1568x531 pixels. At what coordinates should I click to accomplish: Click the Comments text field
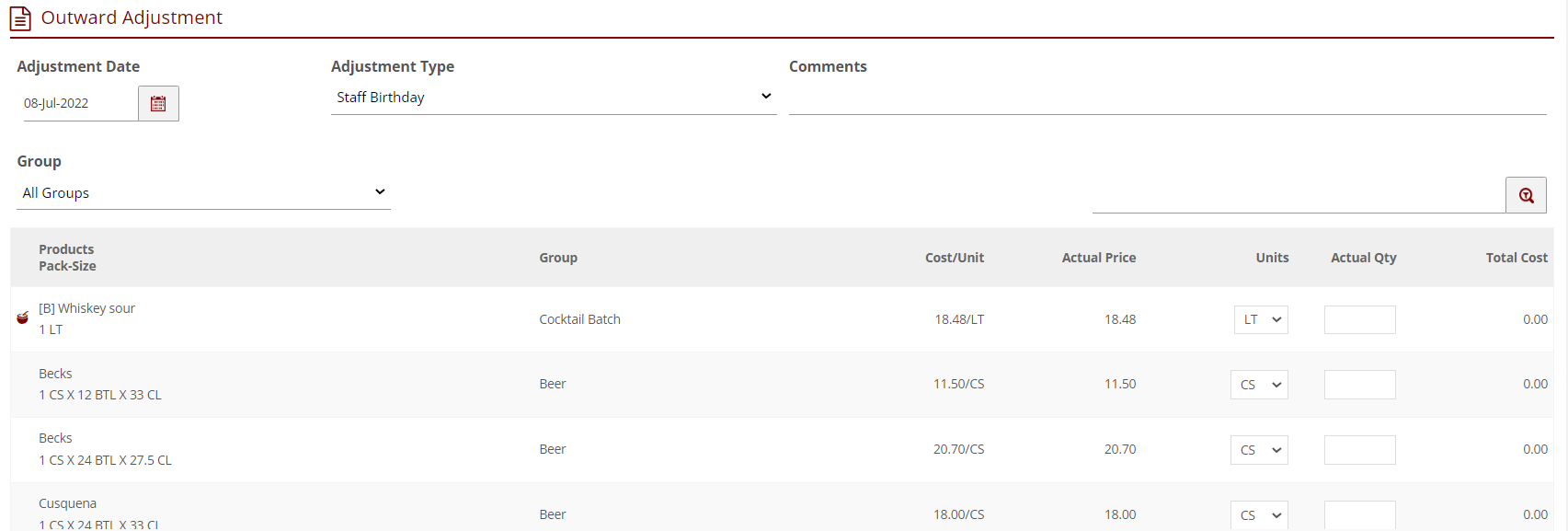[1167, 99]
